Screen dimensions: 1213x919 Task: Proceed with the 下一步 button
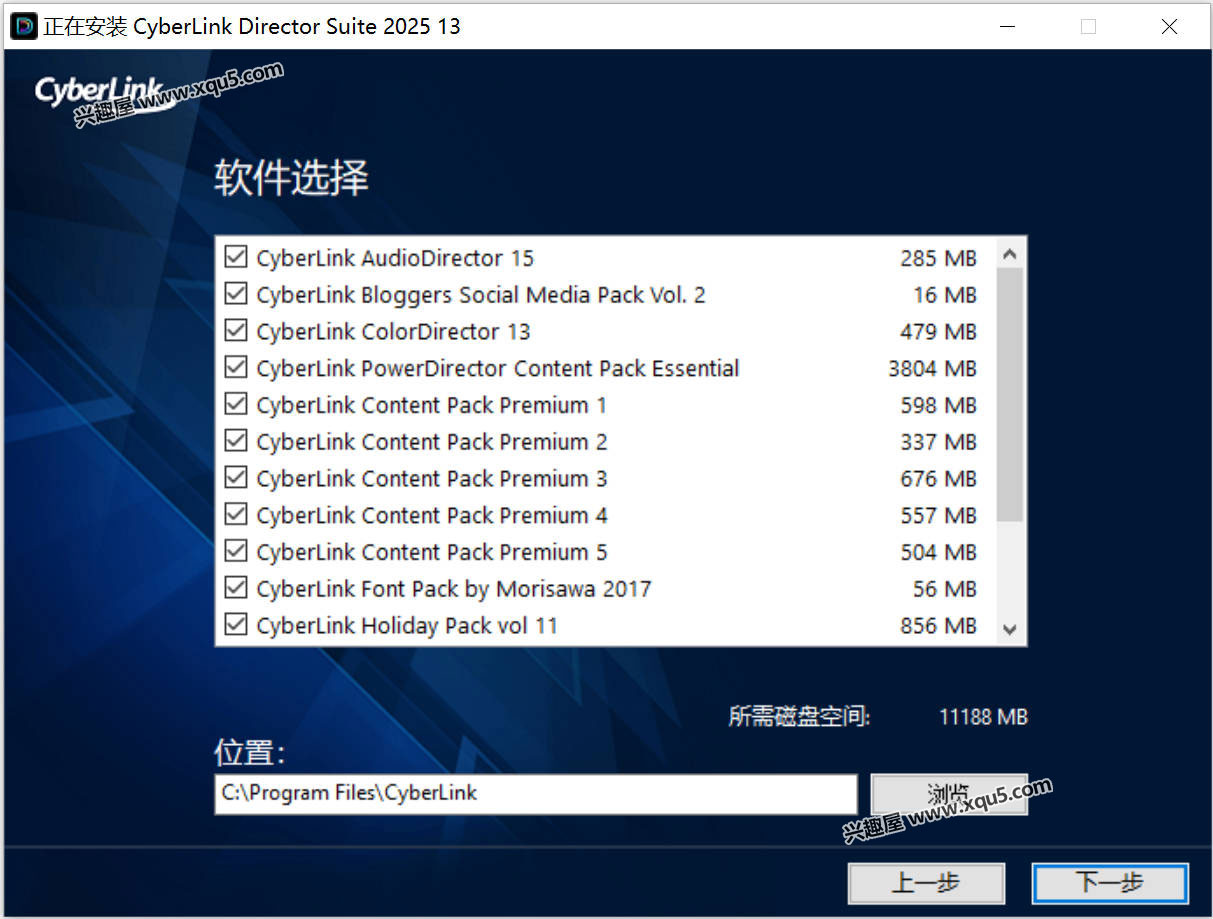[x=1110, y=883]
